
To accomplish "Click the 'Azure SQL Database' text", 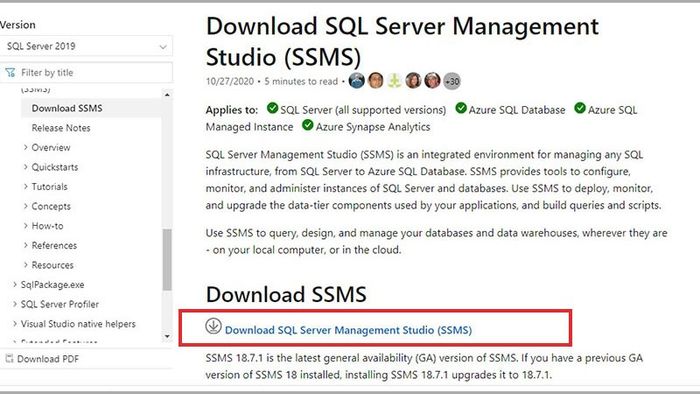I will (x=517, y=110).
